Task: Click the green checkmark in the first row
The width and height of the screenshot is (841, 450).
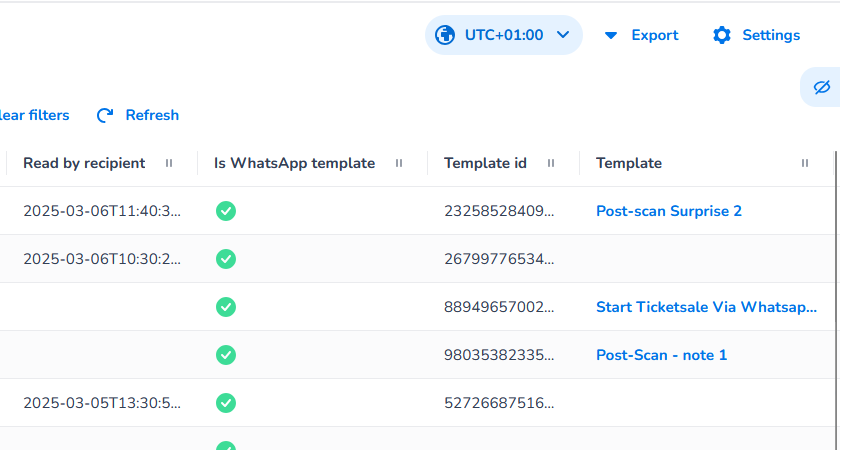Action: 226,211
